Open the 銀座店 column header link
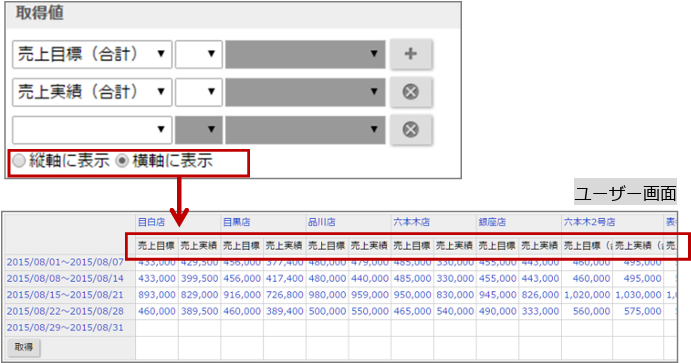 (492, 222)
